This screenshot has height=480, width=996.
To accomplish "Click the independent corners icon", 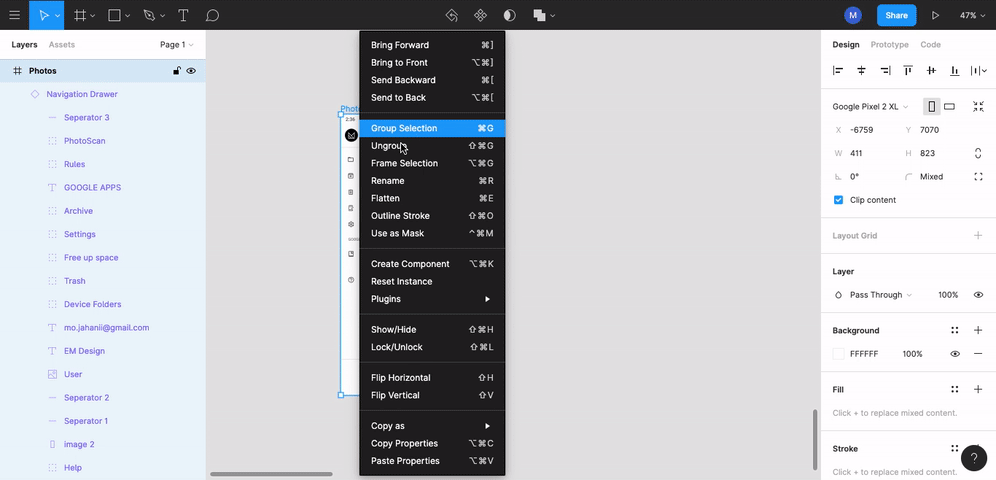I will pos(978,177).
